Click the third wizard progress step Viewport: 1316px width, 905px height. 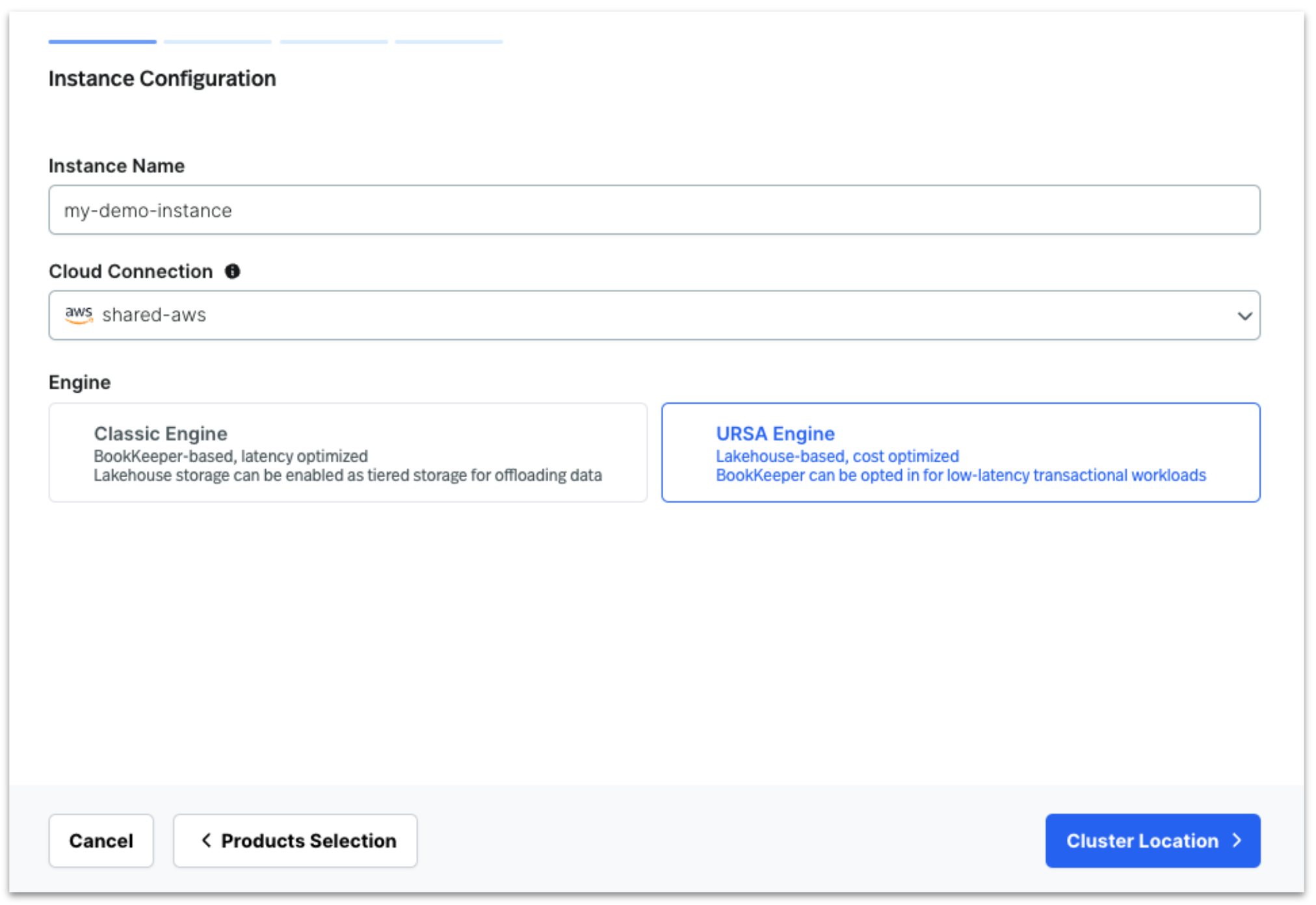click(x=334, y=40)
